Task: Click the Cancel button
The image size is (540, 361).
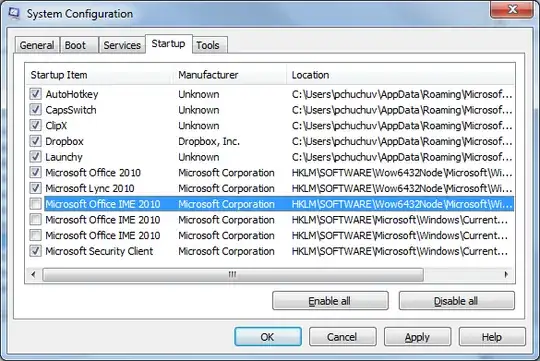Action: [342, 337]
